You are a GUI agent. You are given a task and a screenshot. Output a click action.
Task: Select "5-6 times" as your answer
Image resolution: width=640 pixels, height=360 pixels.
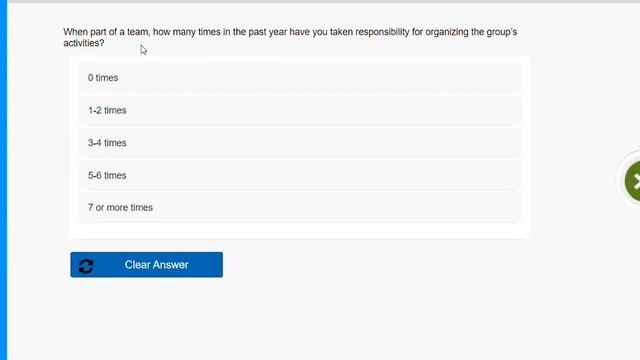(300, 176)
